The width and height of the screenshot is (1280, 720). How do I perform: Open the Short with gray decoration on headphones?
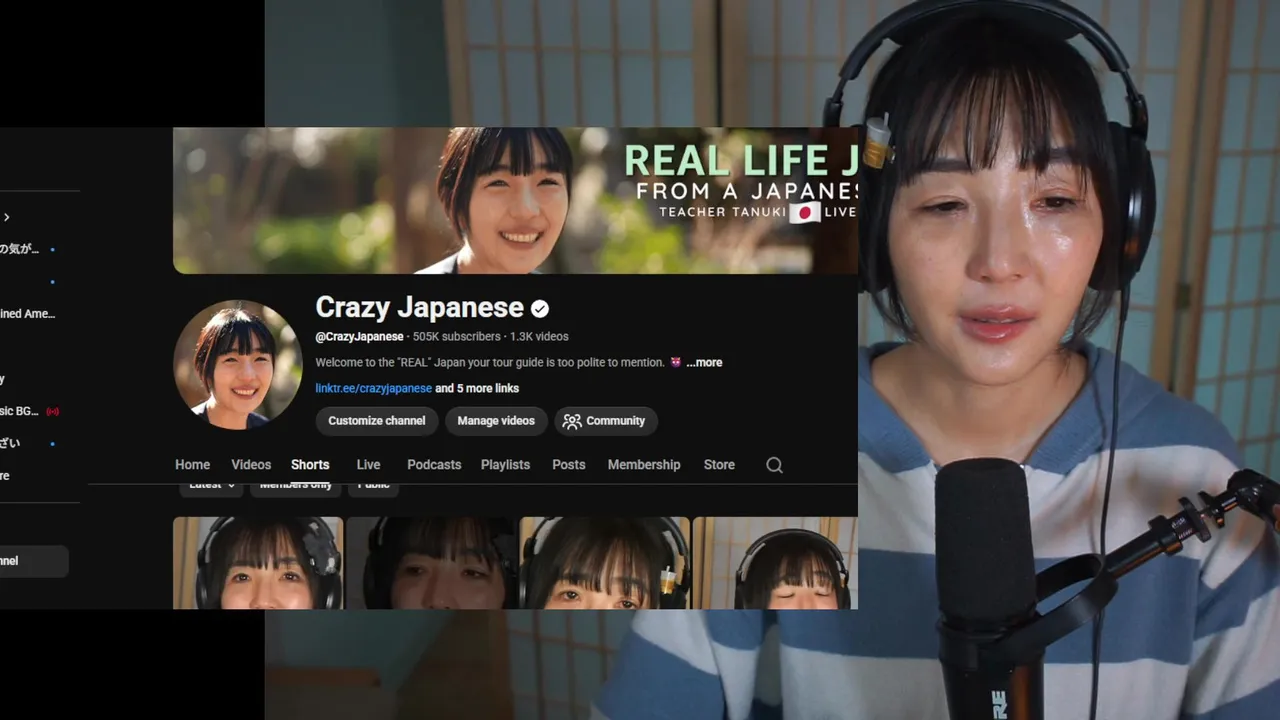pos(258,563)
